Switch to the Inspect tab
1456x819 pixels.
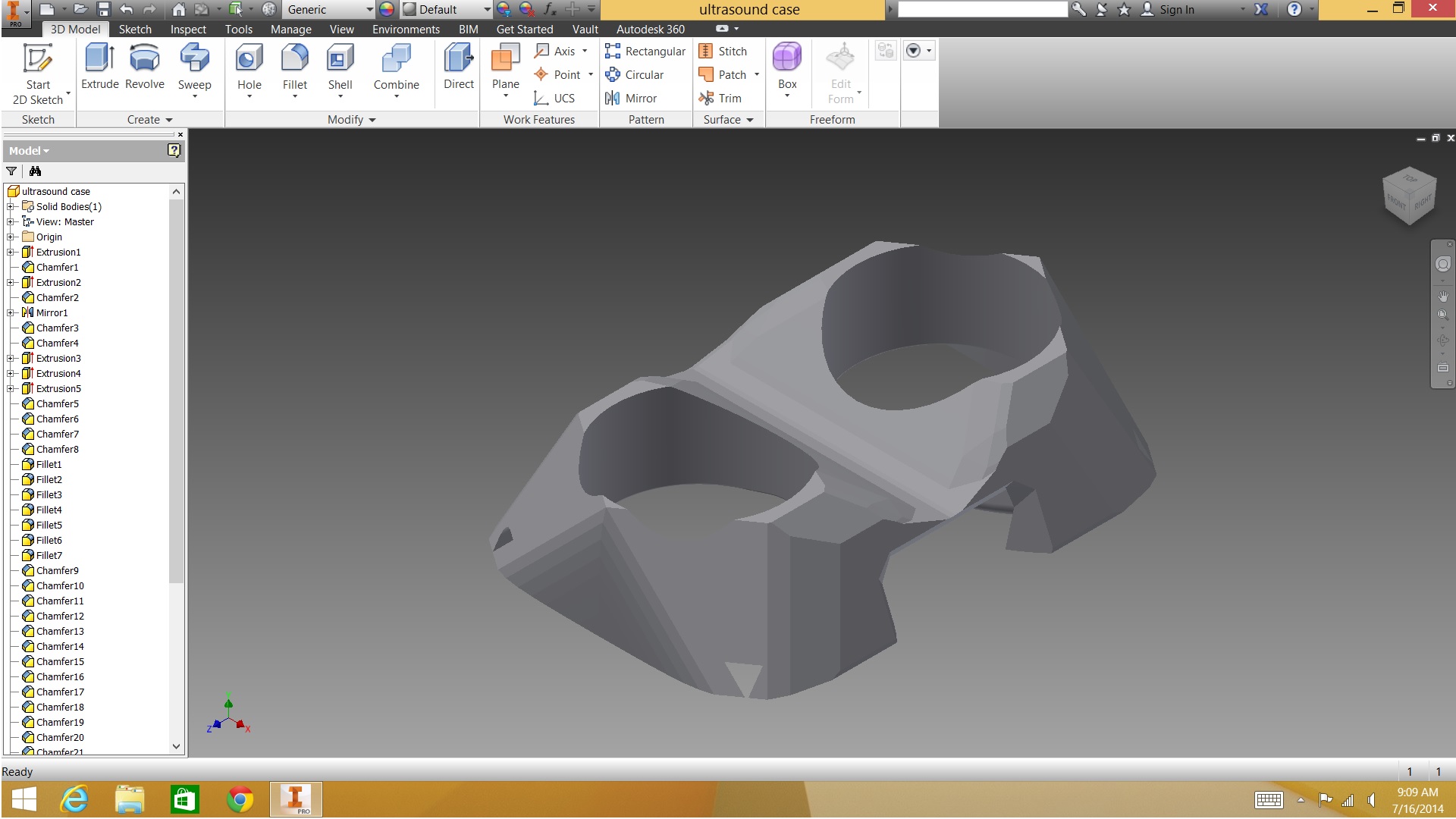pos(188,29)
